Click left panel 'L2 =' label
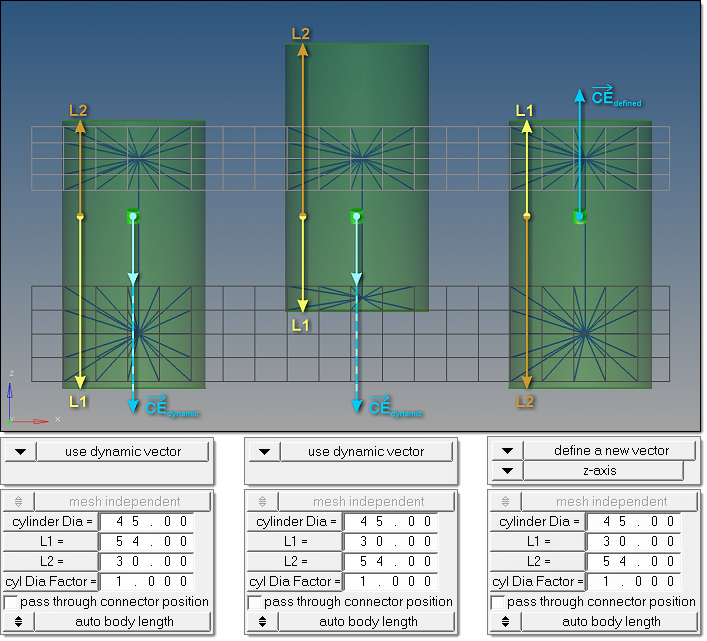Image resolution: width=707 pixels, height=641 pixels. 51,562
